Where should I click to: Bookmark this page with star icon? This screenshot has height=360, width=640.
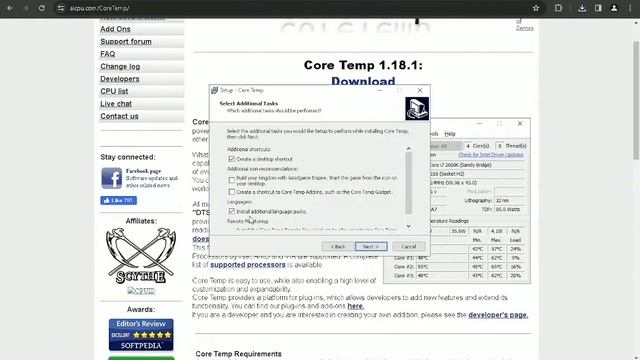coord(536,8)
